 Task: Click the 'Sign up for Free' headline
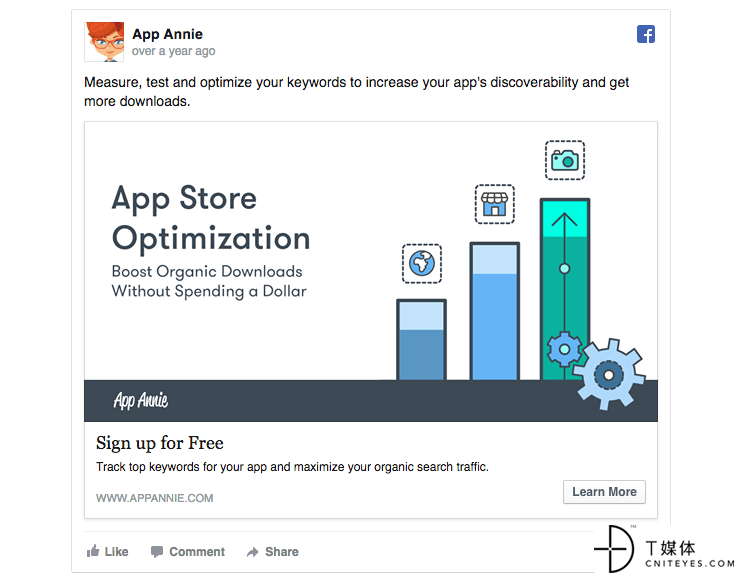coord(159,443)
